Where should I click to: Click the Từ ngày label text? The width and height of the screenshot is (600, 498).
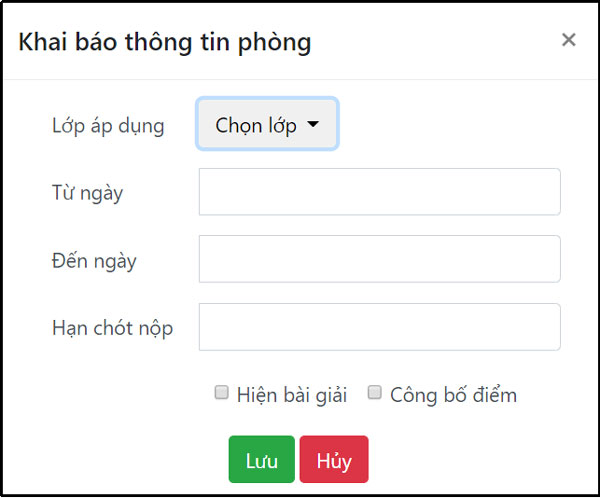pyautogui.click(x=88, y=193)
